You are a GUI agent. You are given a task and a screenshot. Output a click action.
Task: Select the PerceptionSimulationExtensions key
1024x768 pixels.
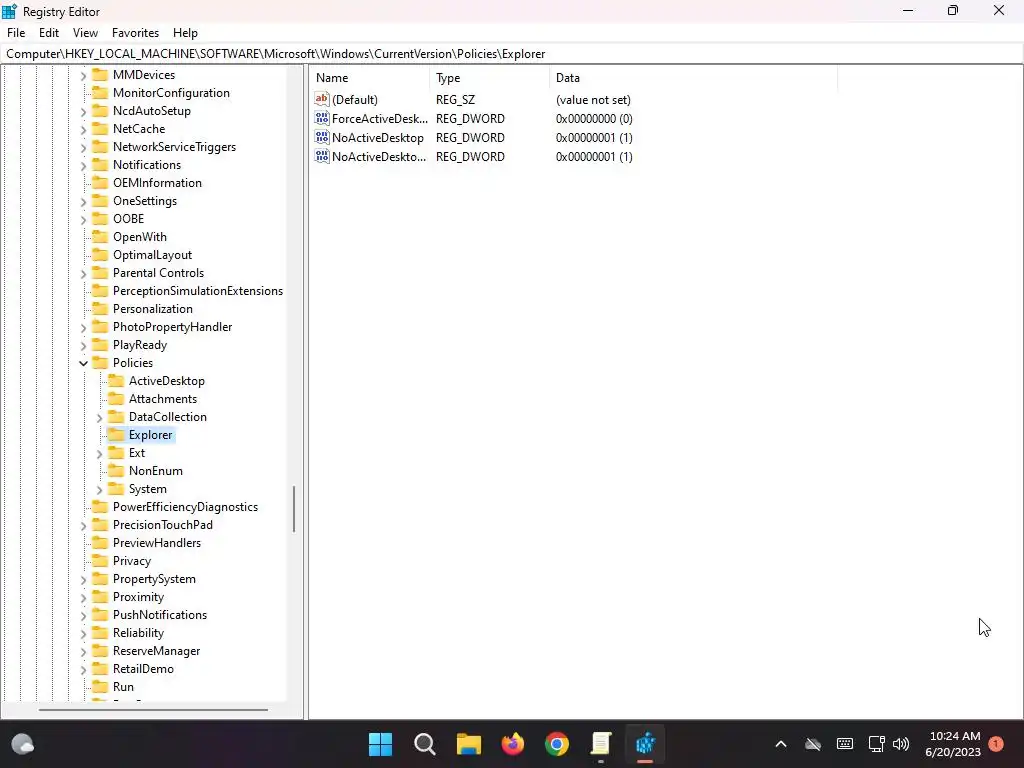[198, 291]
